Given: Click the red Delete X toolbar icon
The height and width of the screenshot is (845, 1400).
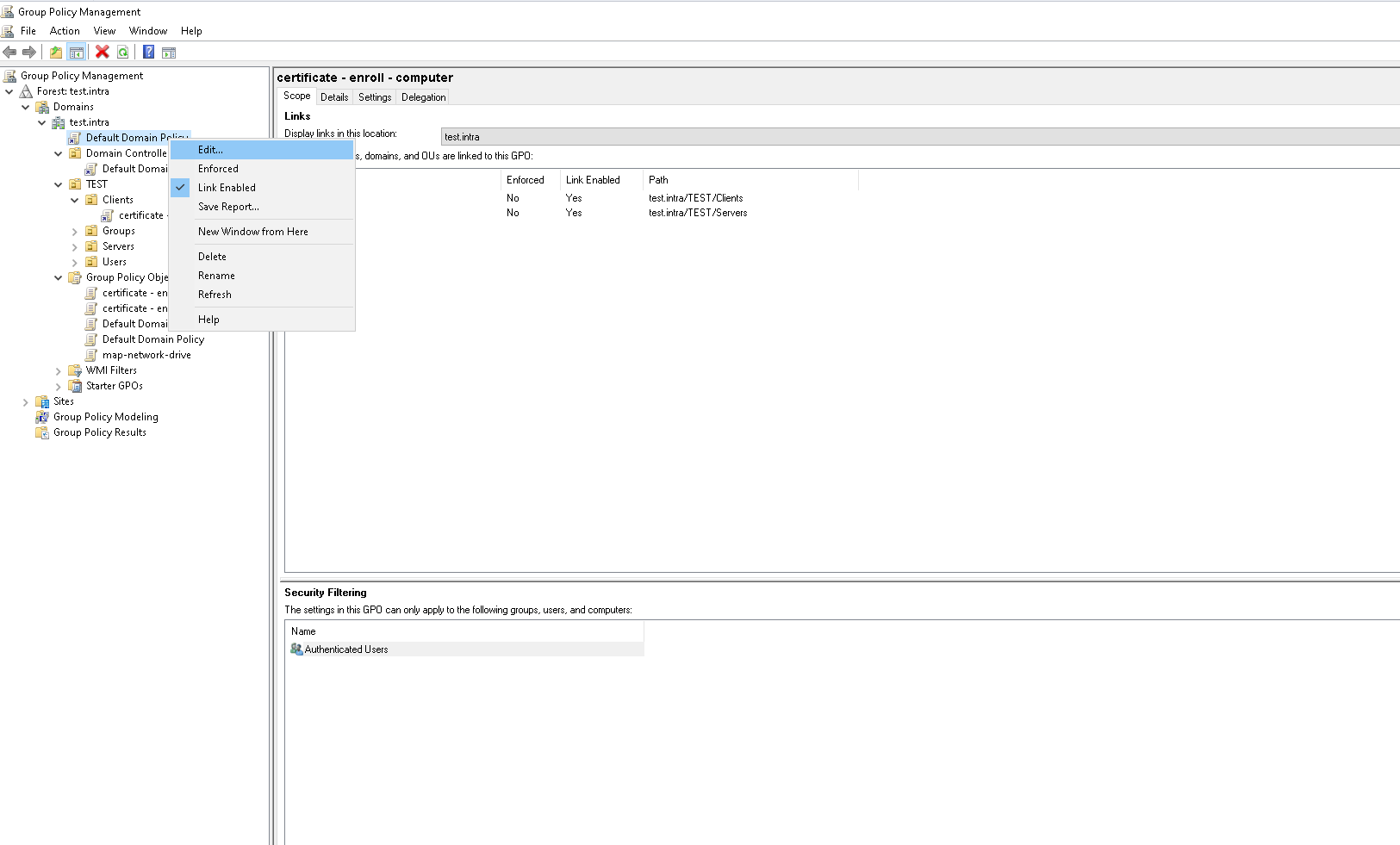Looking at the screenshot, I should pos(102,52).
